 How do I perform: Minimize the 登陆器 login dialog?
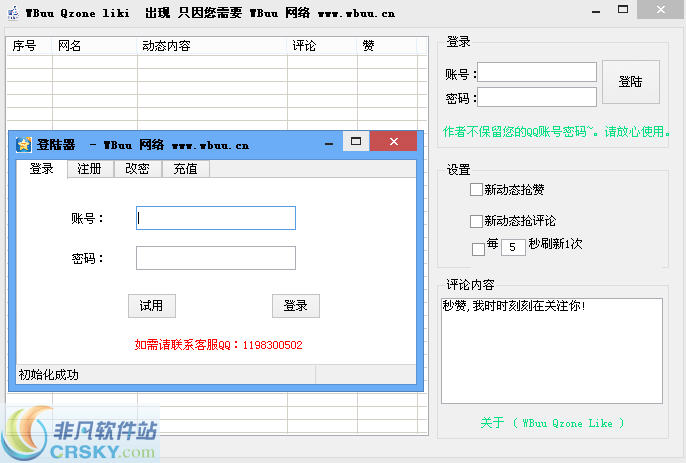pyautogui.click(x=329, y=143)
